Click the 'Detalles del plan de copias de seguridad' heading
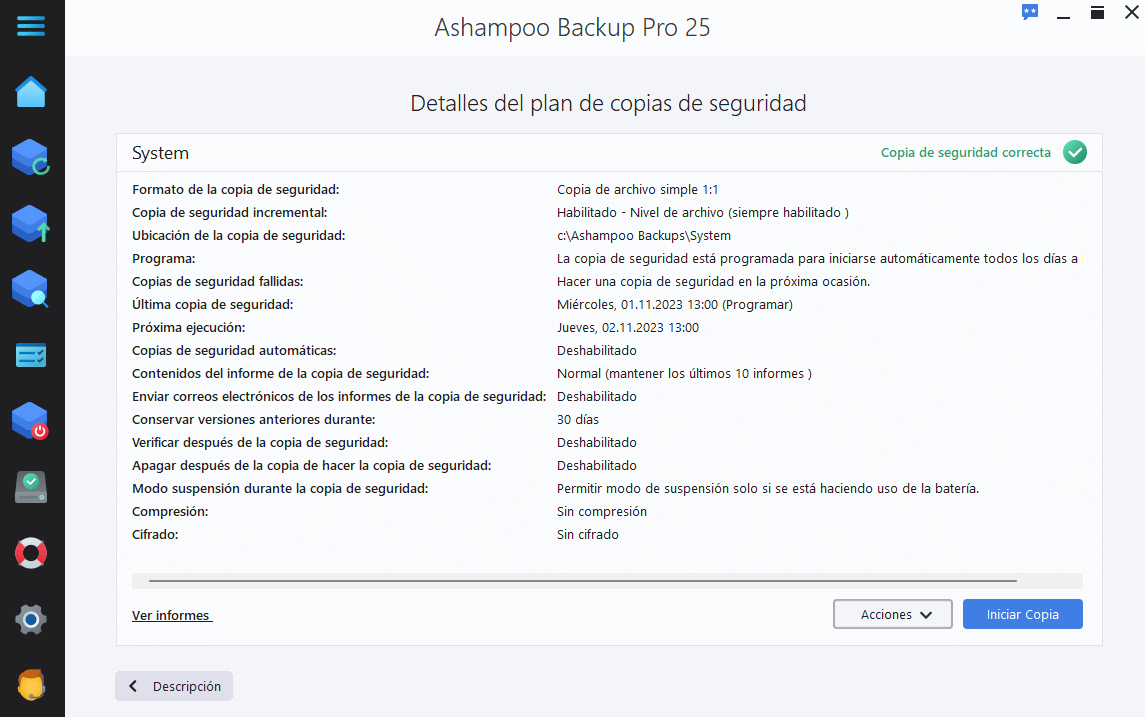This screenshot has width=1145, height=717. point(608,104)
